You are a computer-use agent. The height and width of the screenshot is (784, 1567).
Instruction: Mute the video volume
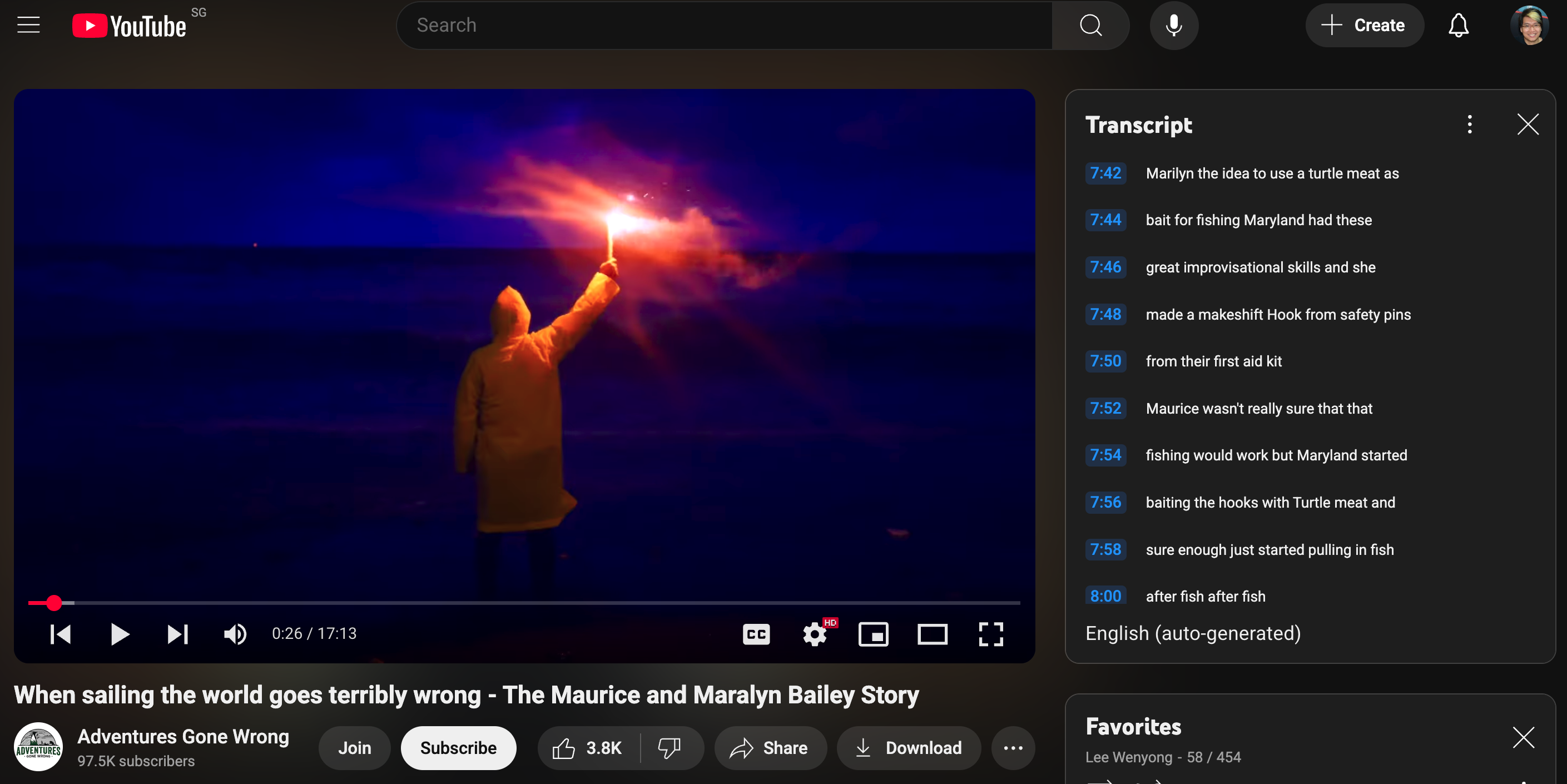pos(235,634)
